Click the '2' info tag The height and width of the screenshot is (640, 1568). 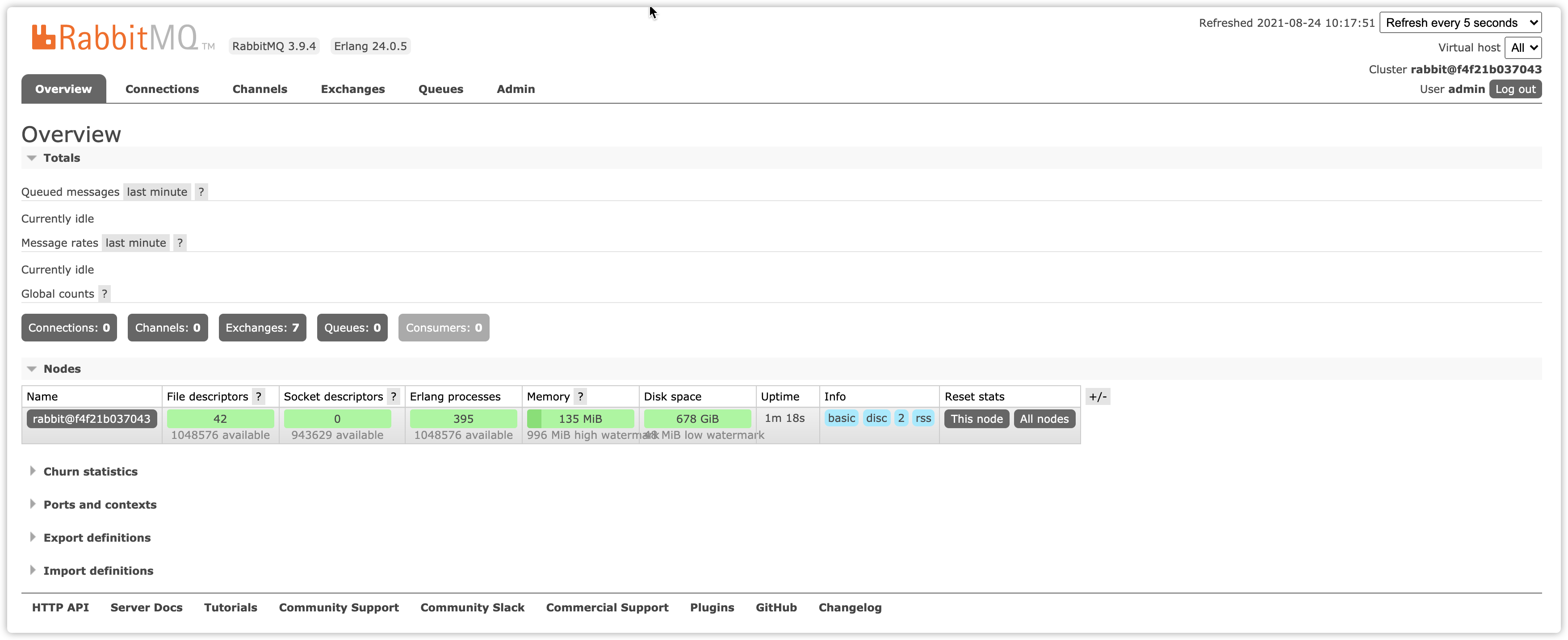pyautogui.click(x=901, y=418)
